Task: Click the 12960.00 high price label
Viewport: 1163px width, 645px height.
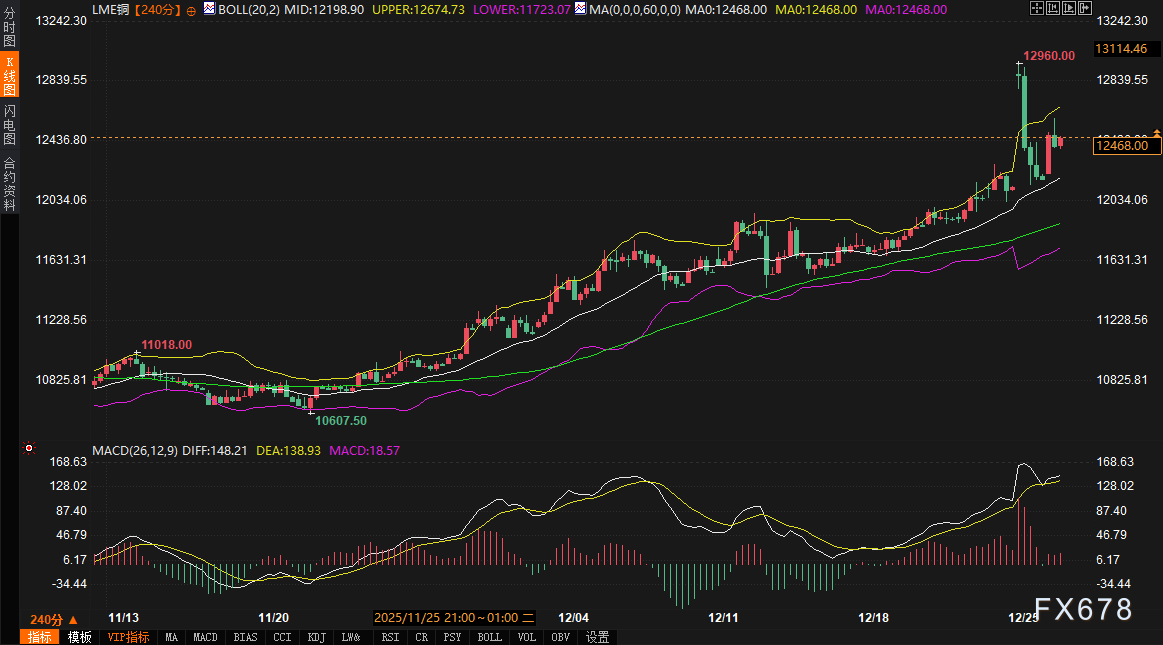Action: (x=1048, y=56)
